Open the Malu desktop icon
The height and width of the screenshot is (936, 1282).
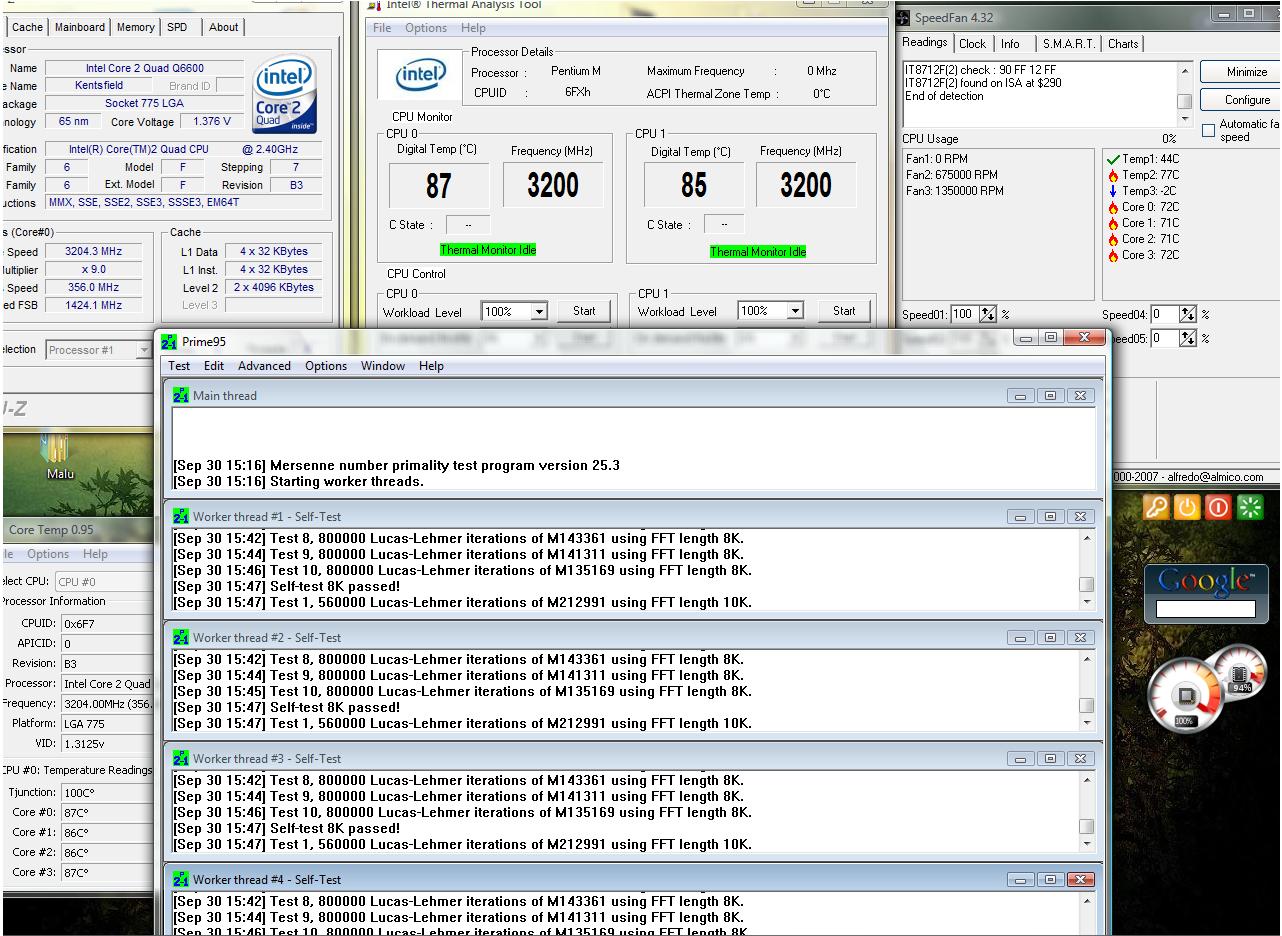click(60, 458)
